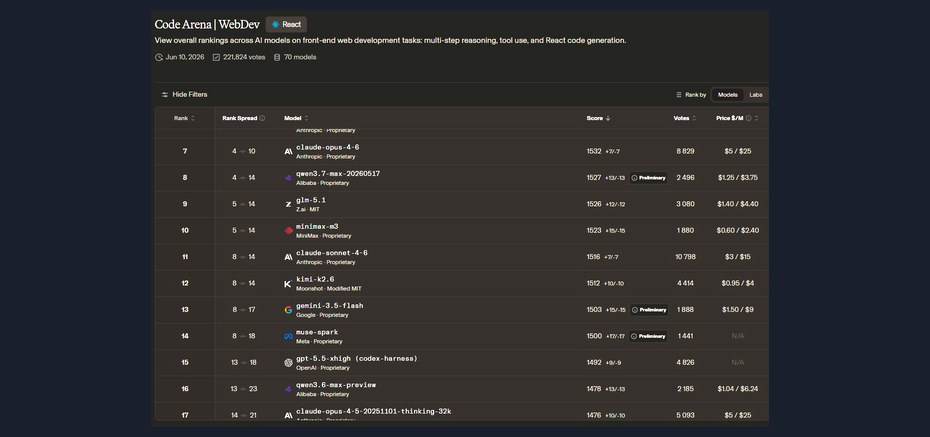Click rank number 13
Image resolution: width=930 pixels, height=437 pixels.
point(184,310)
